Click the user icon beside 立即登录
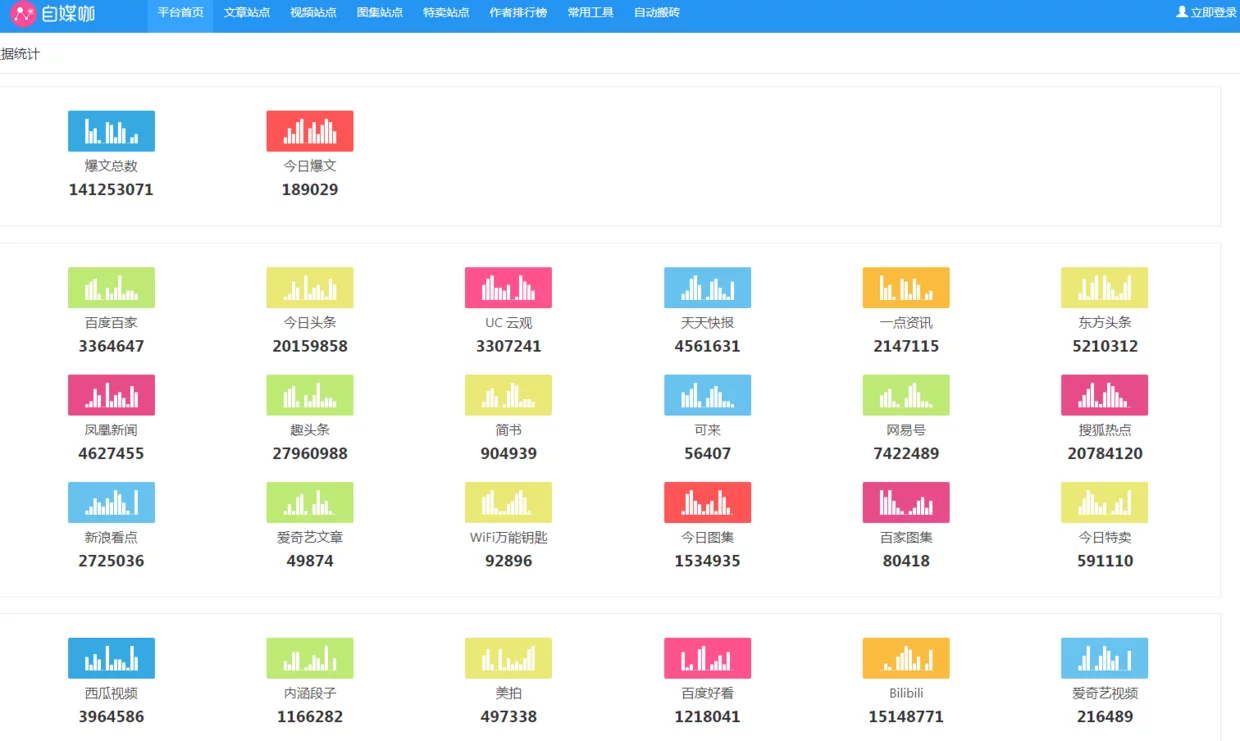The height and width of the screenshot is (741, 1240). tap(1182, 12)
